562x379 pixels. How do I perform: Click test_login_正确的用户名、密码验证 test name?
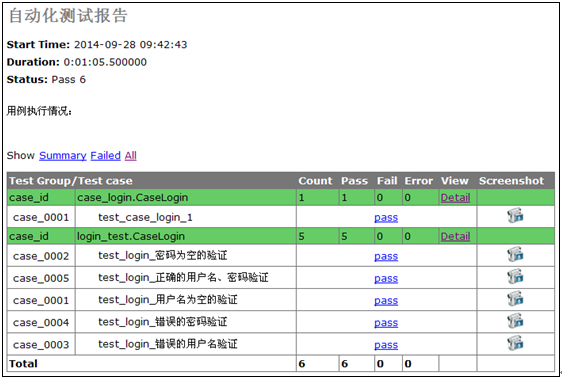[183, 278]
